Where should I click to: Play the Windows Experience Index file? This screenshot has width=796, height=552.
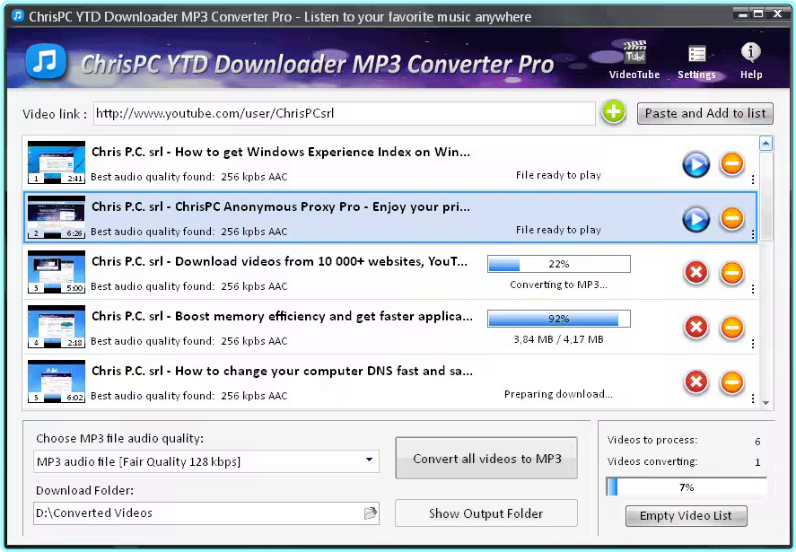(696, 164)
